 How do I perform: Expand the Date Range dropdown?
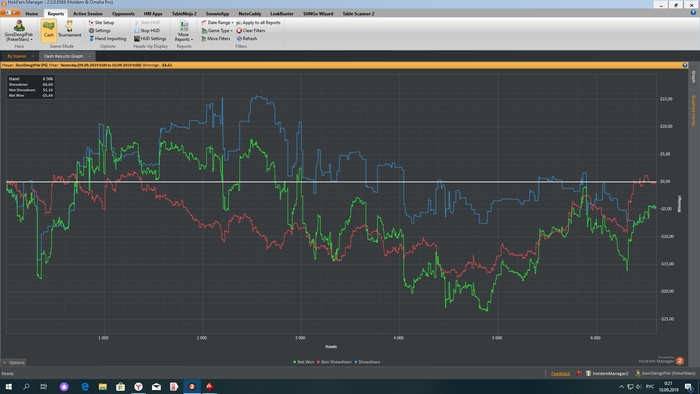tap(217, 22)
